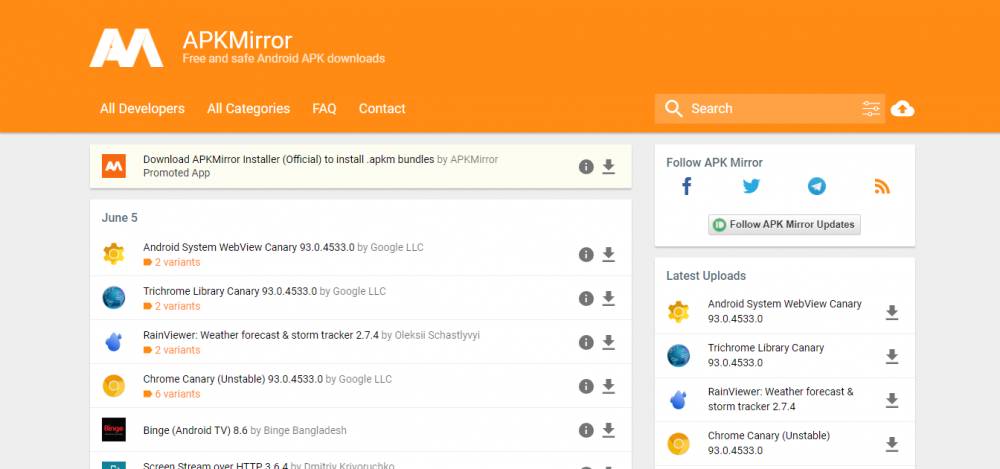Screen dimensions: 1000x469
Task: Download RainViewer from June 5 list
Action: [x=608, y=343]
